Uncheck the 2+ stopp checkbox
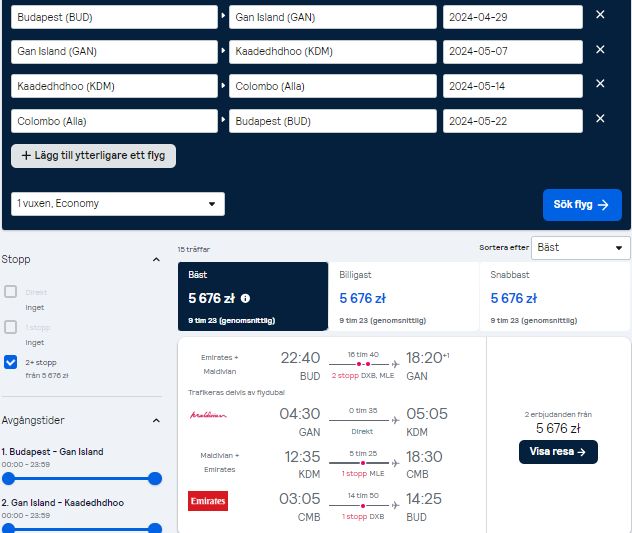Screen dimensions: 632x533 click(x=10, y=362)
